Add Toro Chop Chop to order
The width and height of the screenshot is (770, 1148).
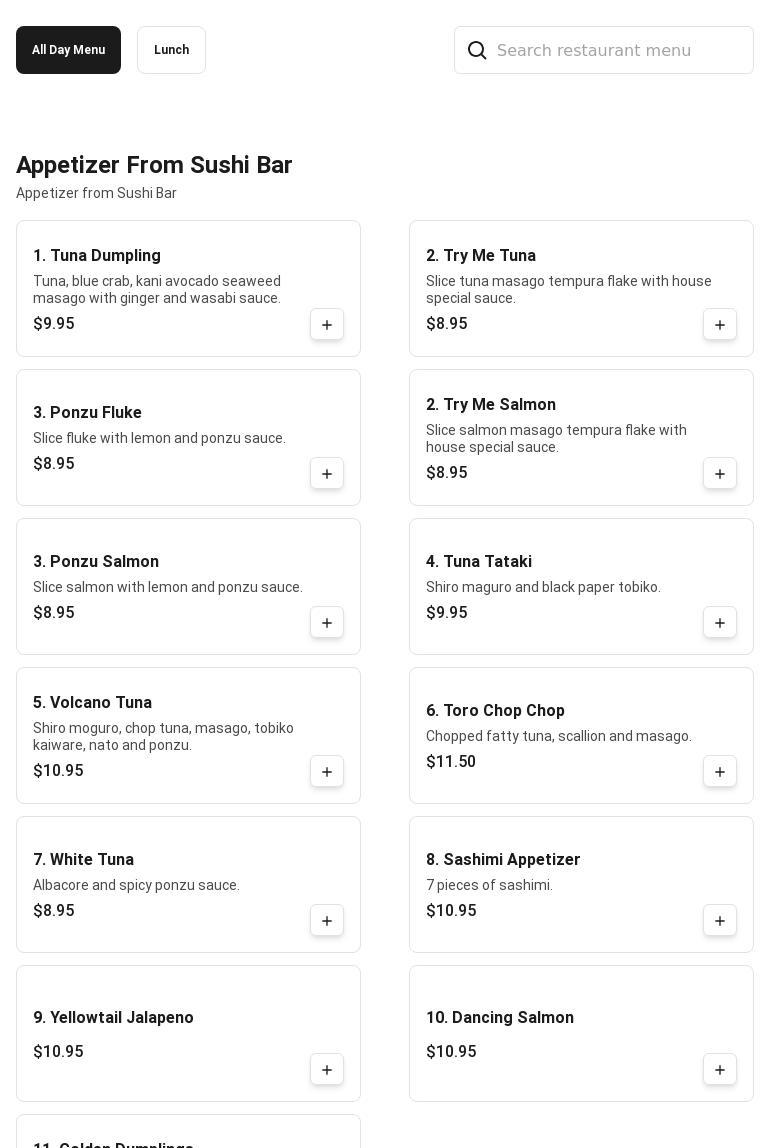click(x=720, y=772)
